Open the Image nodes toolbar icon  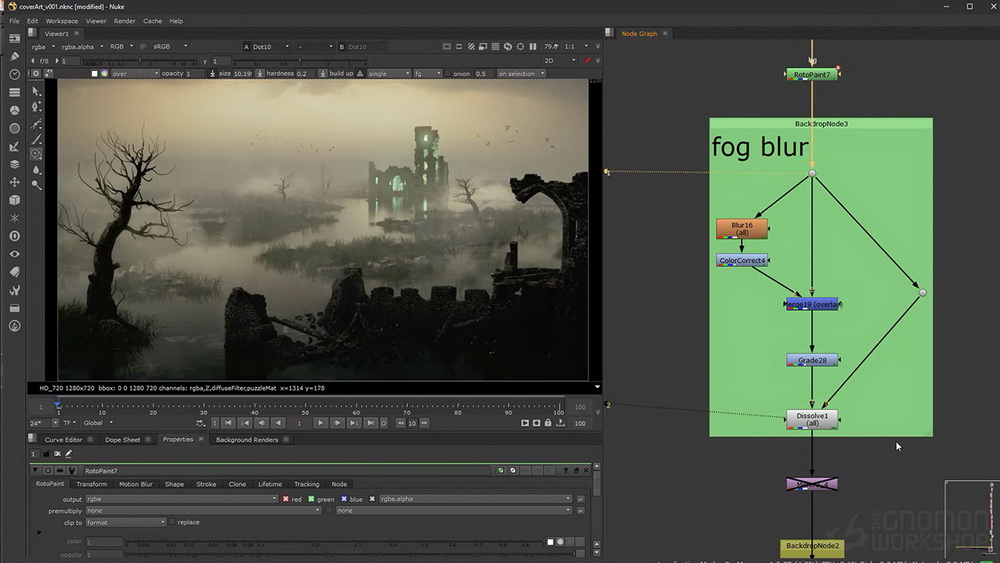click(14, 38)
